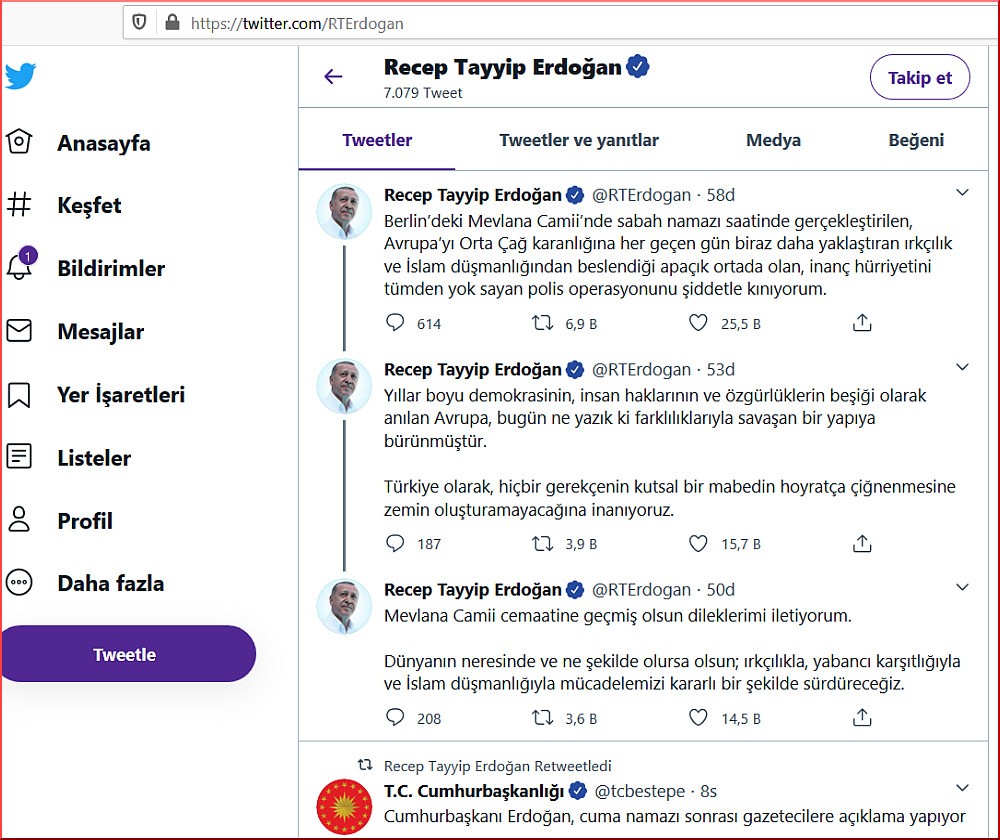This screenshot has width=1000, height=840.
Task: Reply to the tweet with 187 replies
Action: pyautogui.click(x=395, y=543)
